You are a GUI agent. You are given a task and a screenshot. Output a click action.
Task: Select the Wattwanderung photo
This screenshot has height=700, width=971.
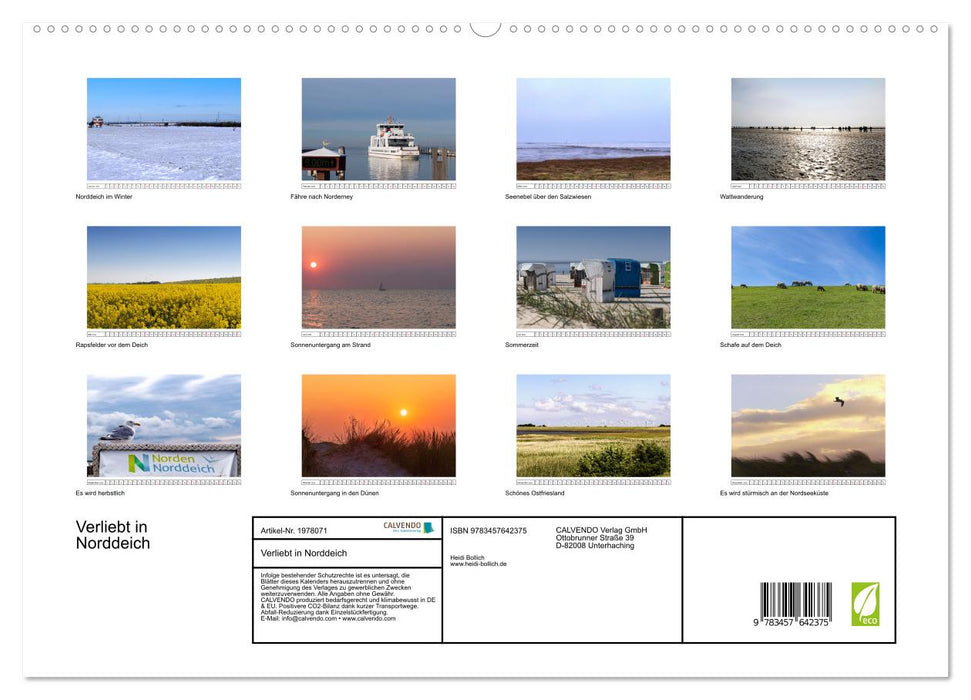click(x=807, y=129)
